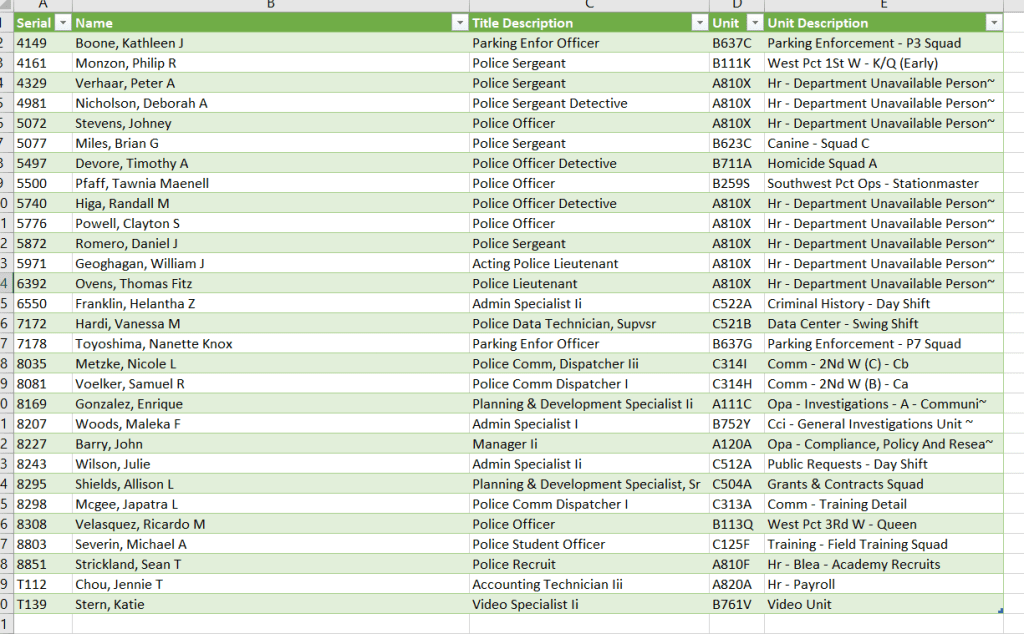Expand the Unit Description filter arrow
Screen dimensions: 1024x634
(993, 23)
